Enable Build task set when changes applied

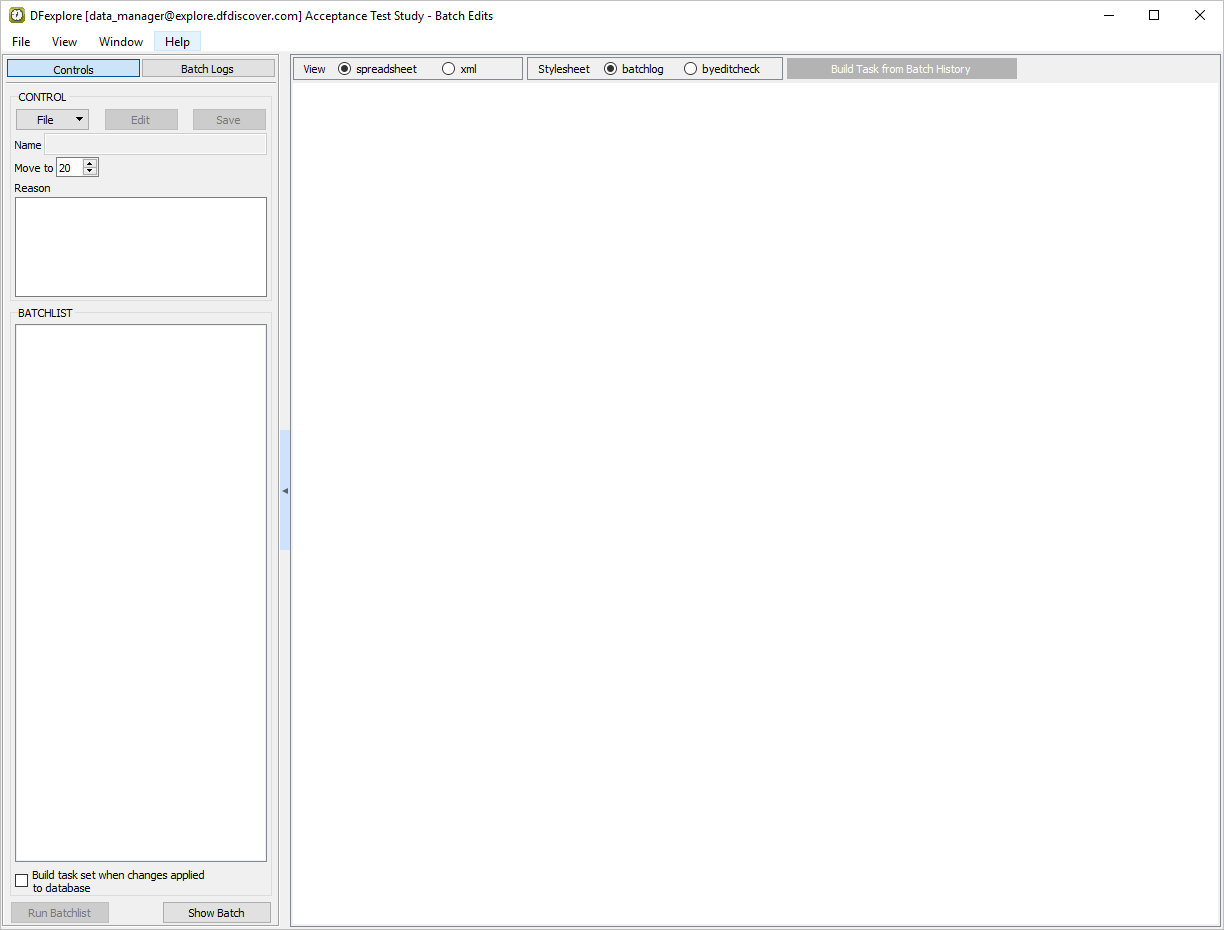pos(22,881)
